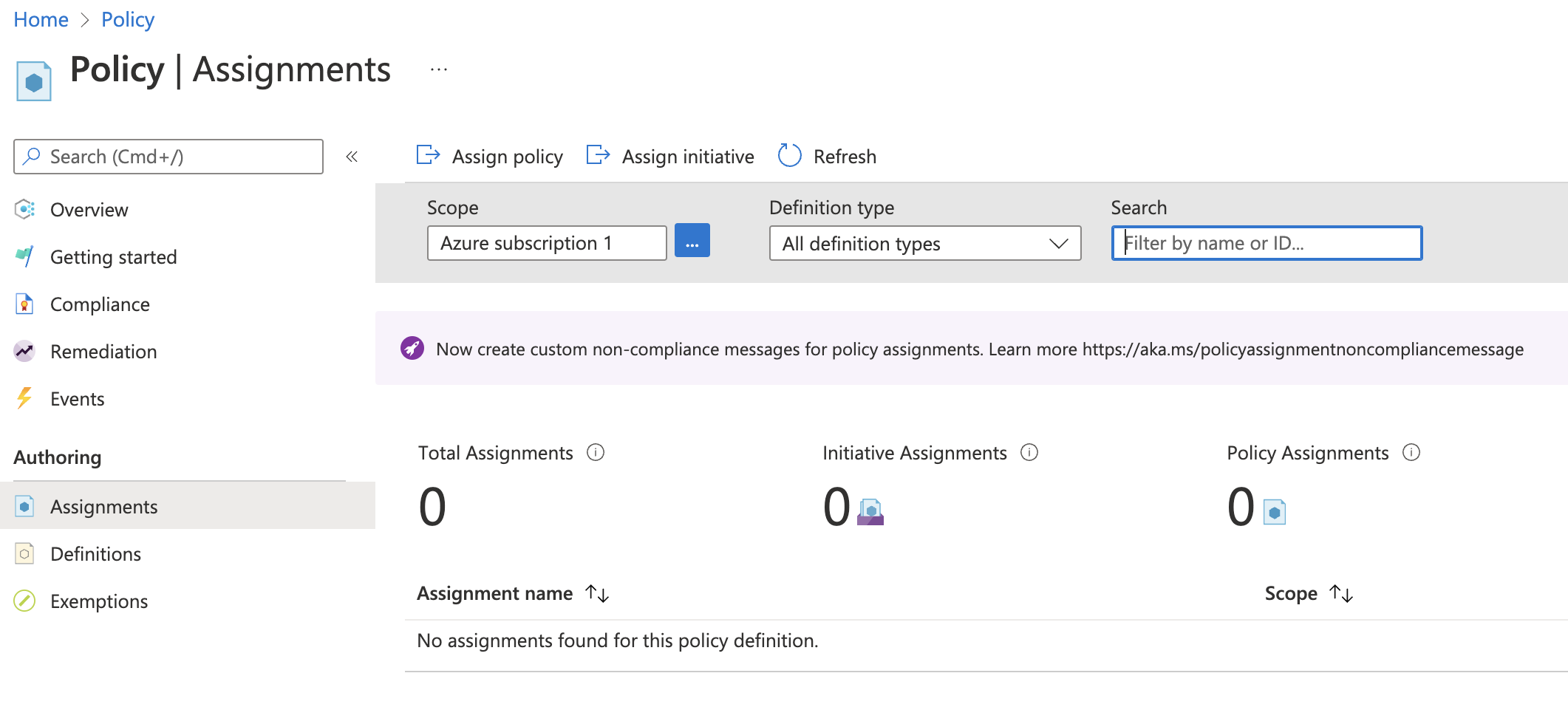Screen dimensions: 1568x724
Task: Click Assign initiative button
Action: coord(670,156)
